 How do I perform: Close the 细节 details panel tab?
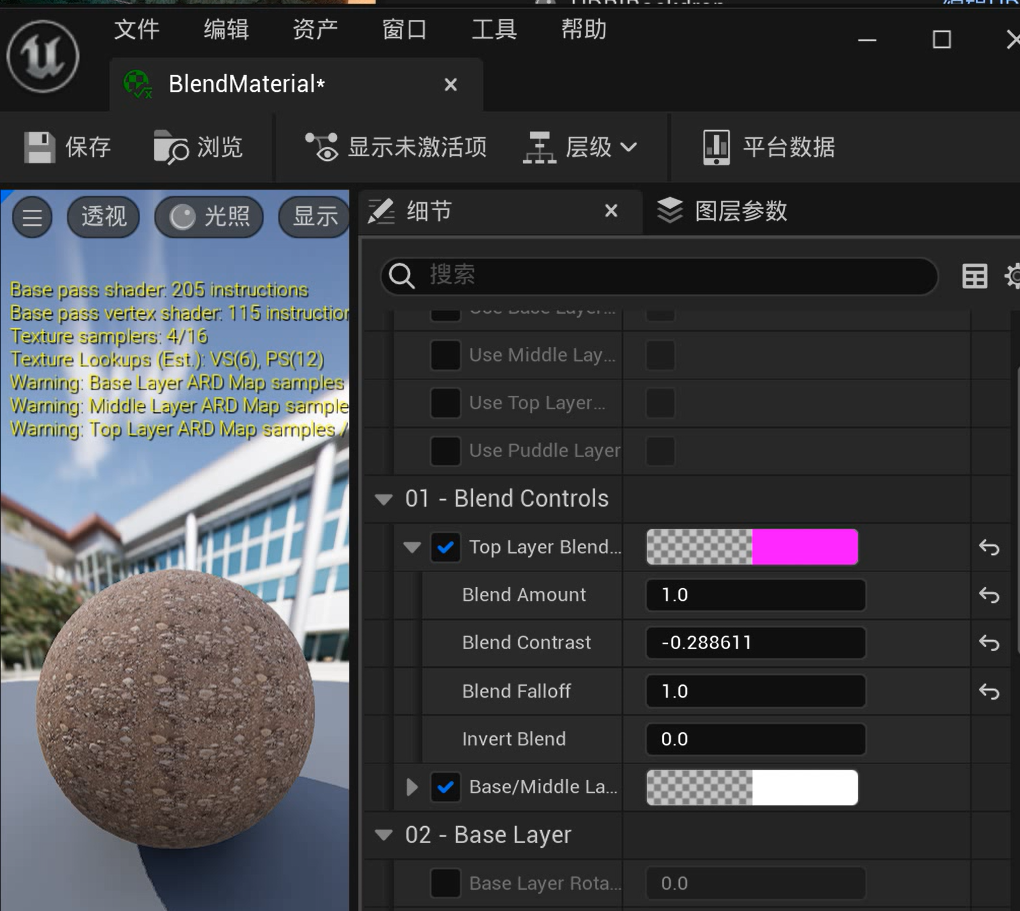pos(611,211)
